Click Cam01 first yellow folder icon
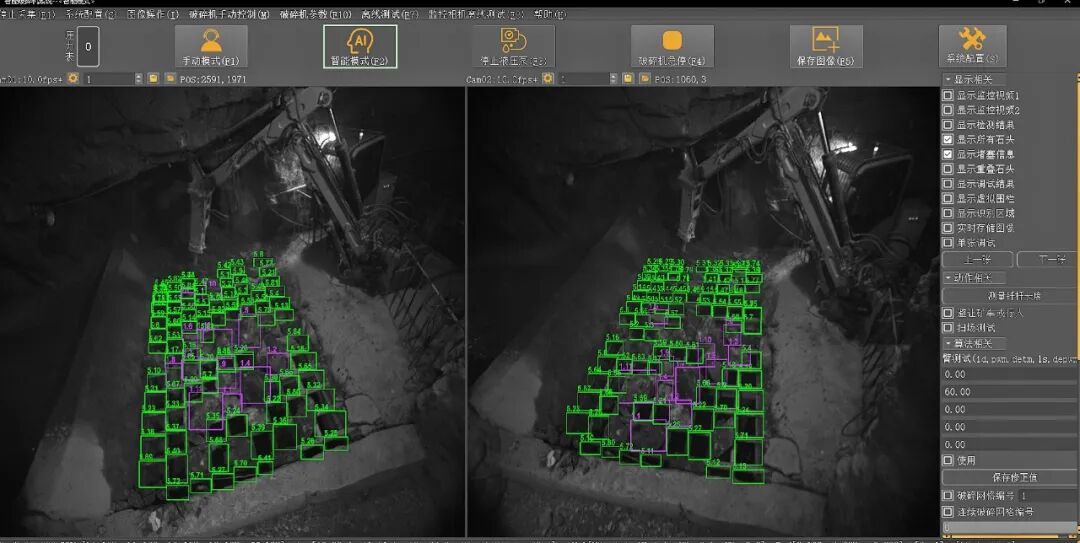The width and height of the screenshot is (1080, 543). [153, 79]
